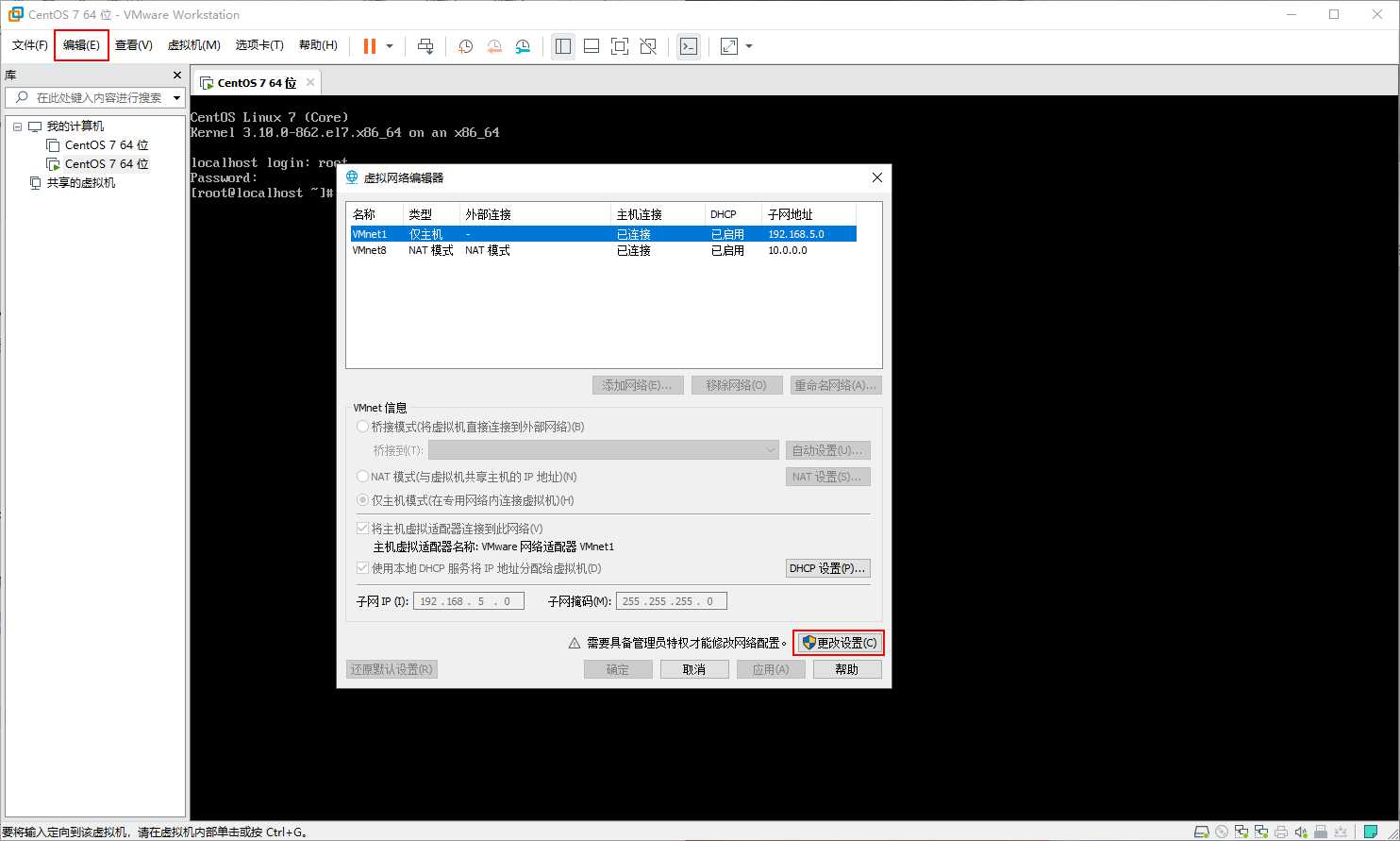Screen dimensions: 1400x841
Task: Click the 帮助 button in the dialog
Action: click(847, 669)
